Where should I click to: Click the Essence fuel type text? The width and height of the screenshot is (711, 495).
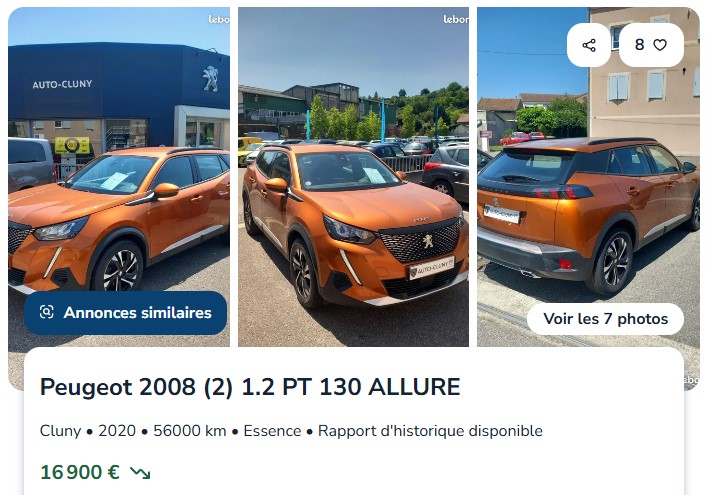(x=272, y=431)
